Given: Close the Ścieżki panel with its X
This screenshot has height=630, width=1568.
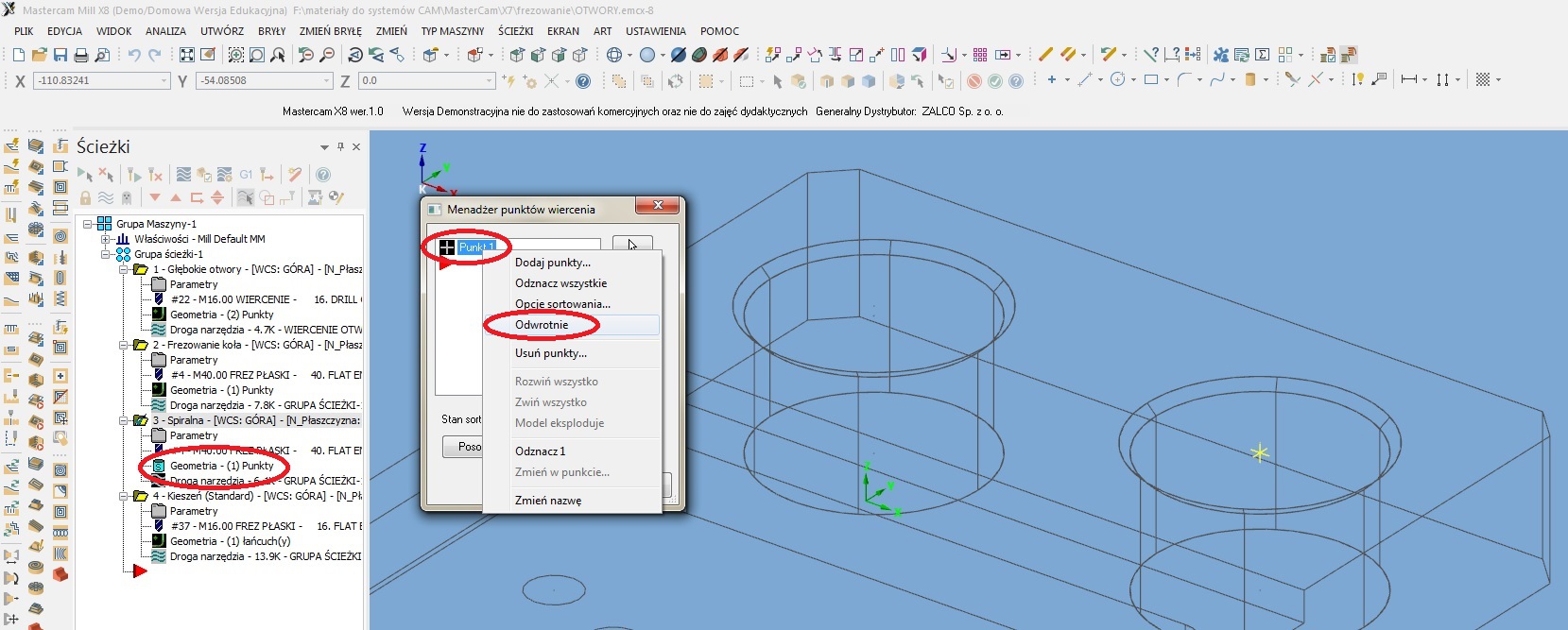Looking at the screenshot, I should point(356,146).
